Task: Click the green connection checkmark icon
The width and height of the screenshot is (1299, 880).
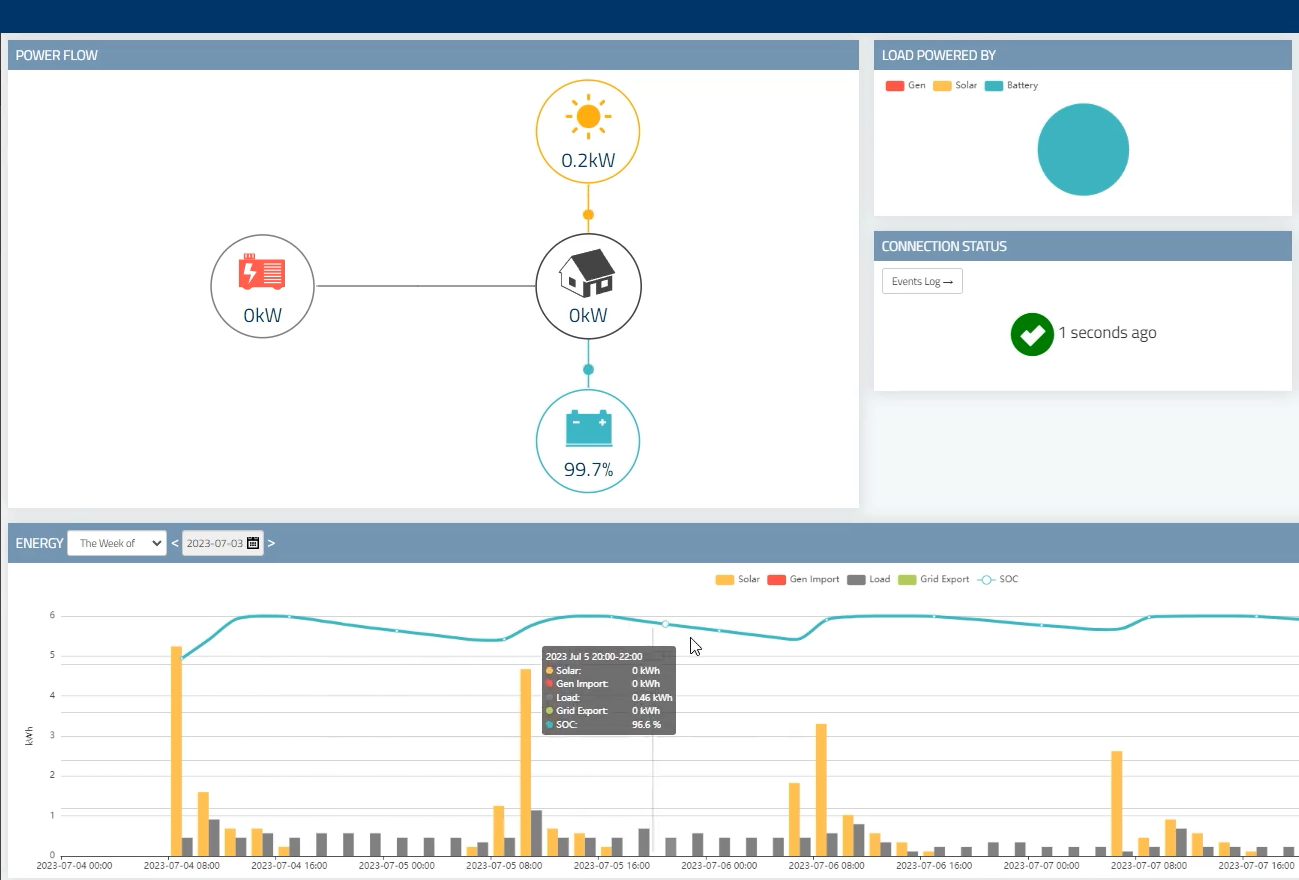Action: point(1032,334)
